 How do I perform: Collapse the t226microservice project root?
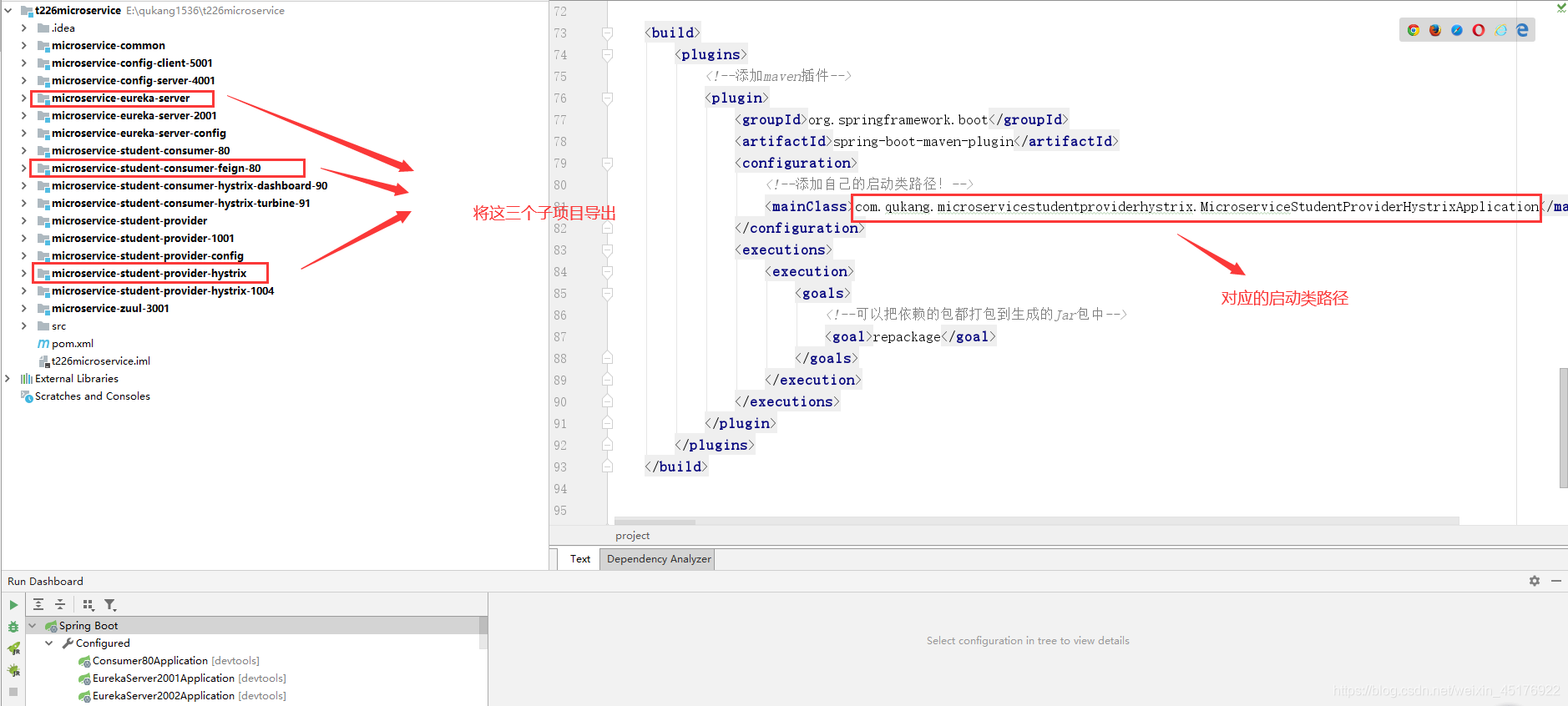click(8, 11)
